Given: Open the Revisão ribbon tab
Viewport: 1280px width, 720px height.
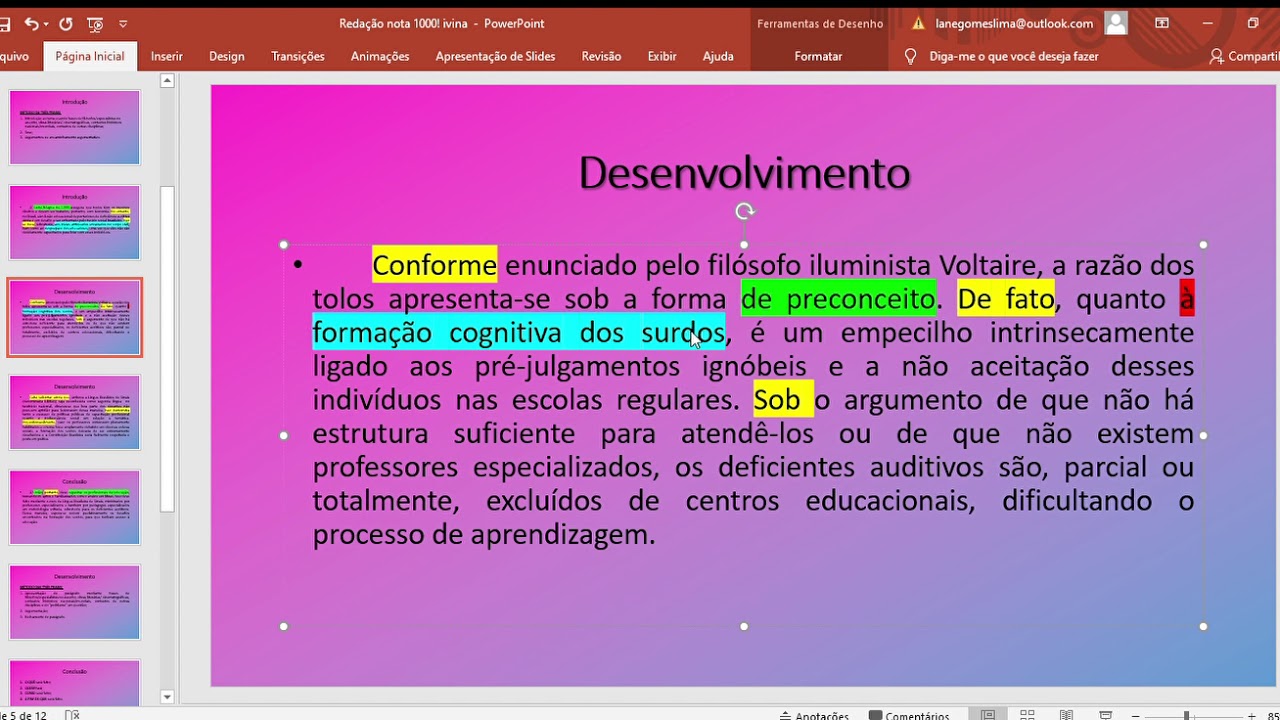Looking at the screenshot, I should coord(601,57).
